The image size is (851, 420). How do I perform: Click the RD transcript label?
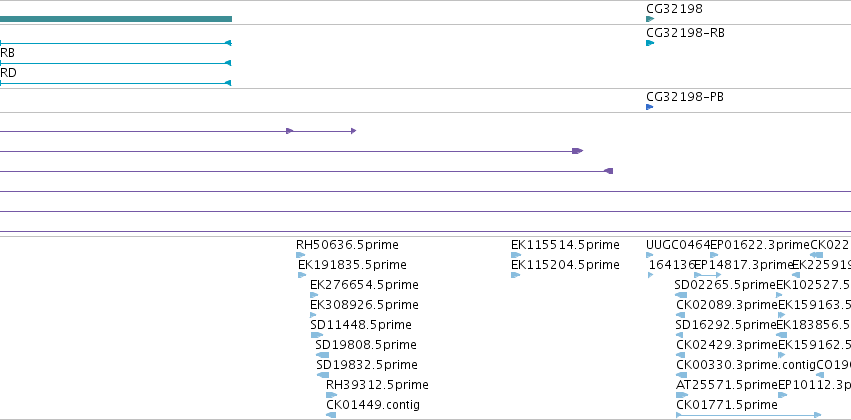(8, 73)
